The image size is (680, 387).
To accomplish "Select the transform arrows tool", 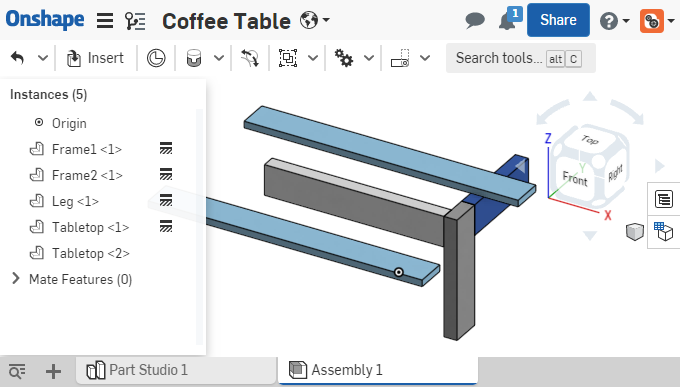I will 250,58.
